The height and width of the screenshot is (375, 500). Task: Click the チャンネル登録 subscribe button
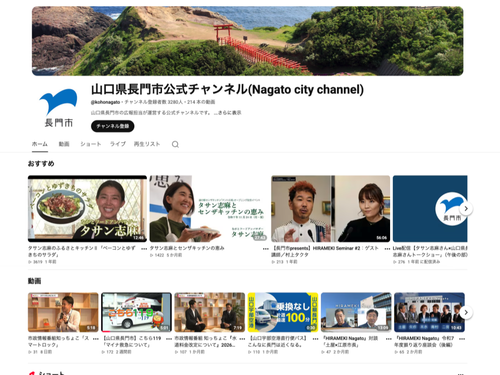pos(113,126)
